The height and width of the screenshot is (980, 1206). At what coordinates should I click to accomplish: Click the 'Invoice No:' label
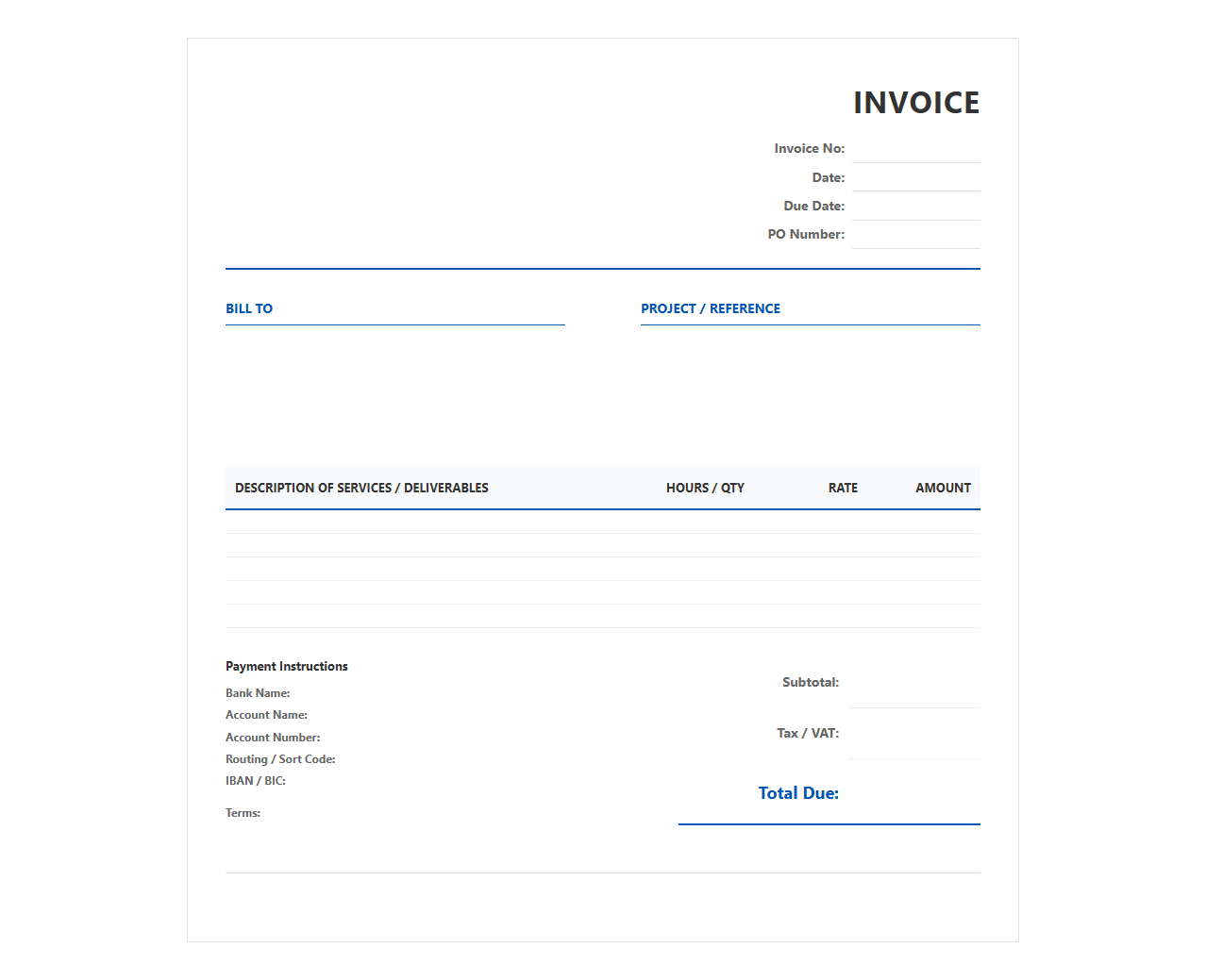(x=809, y=149)
